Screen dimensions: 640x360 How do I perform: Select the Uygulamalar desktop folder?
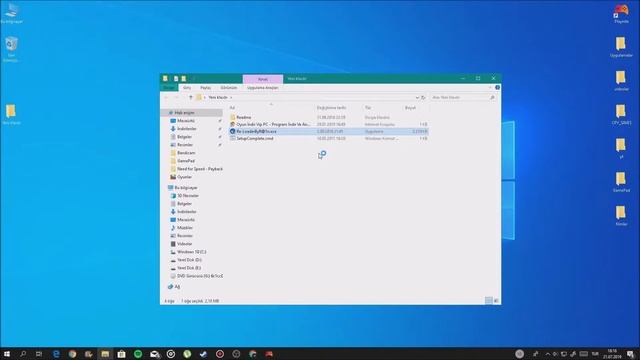621,47
